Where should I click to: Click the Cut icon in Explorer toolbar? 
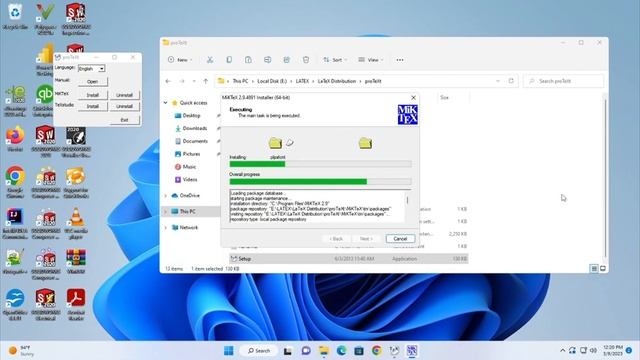click(x=210, y=60)
